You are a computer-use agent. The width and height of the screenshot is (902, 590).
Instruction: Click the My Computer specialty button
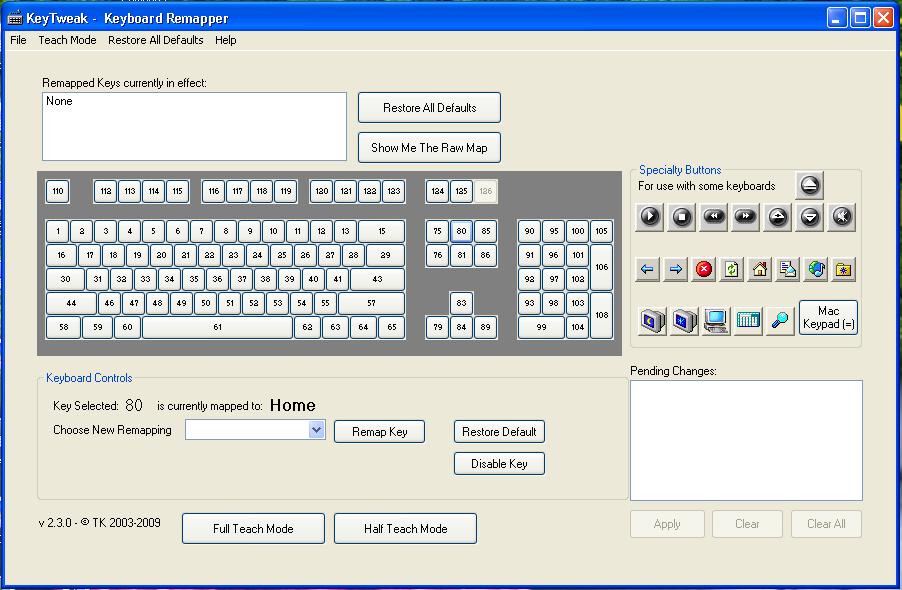coord(716,320)
